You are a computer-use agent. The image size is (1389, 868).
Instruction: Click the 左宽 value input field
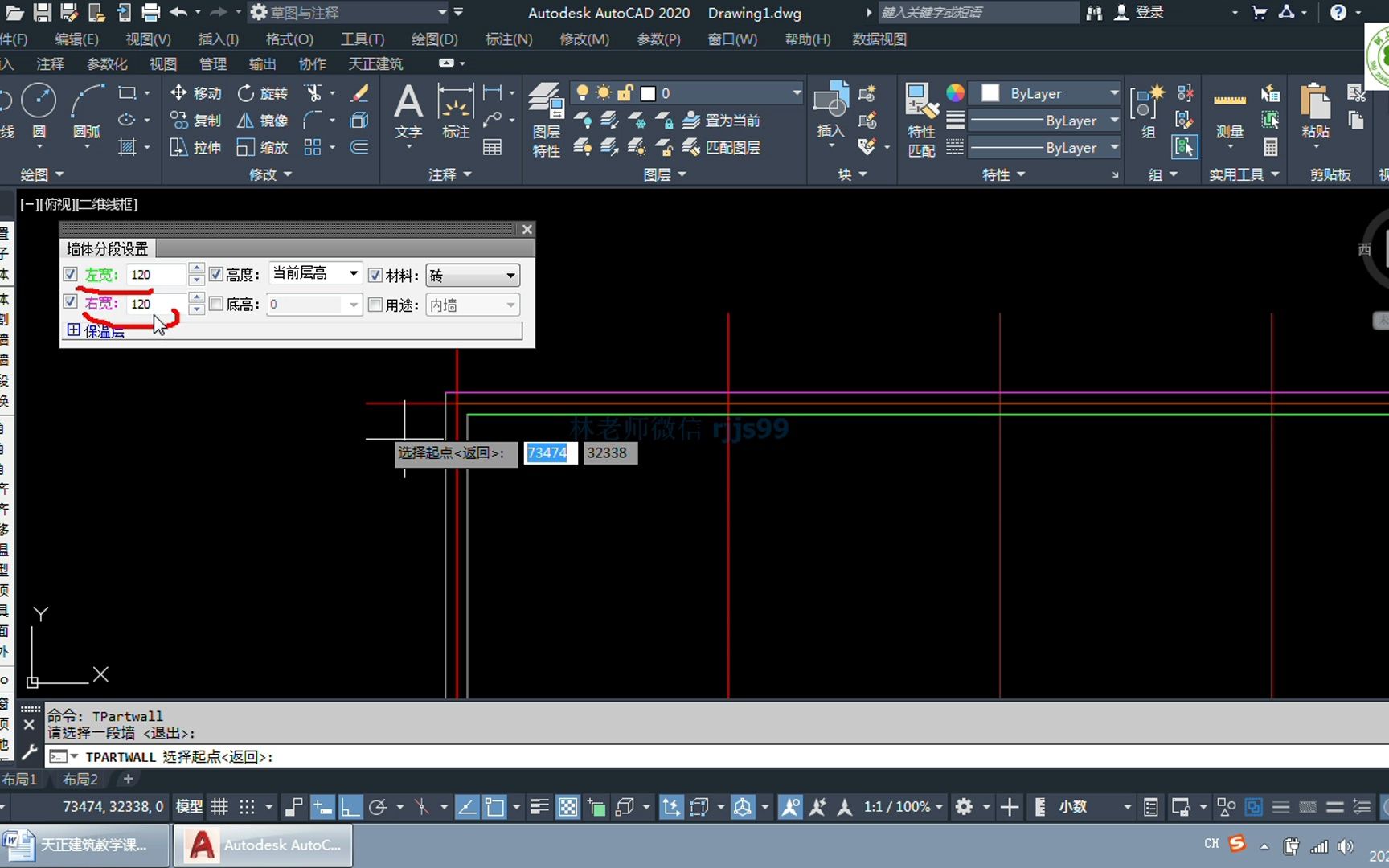(x=157, y=274)
